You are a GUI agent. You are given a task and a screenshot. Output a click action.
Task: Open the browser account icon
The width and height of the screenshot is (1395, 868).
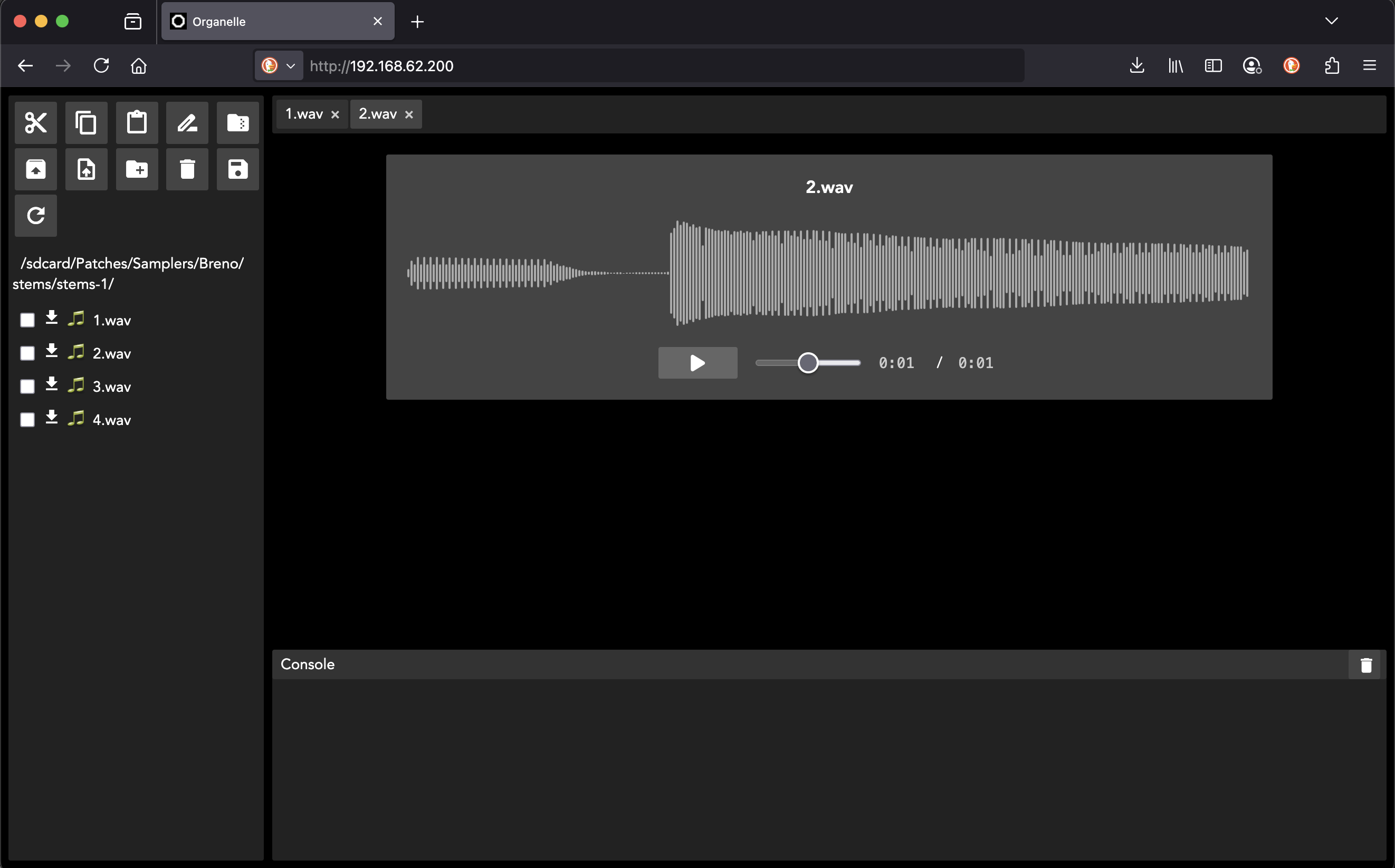click(x=1252, y=65)
